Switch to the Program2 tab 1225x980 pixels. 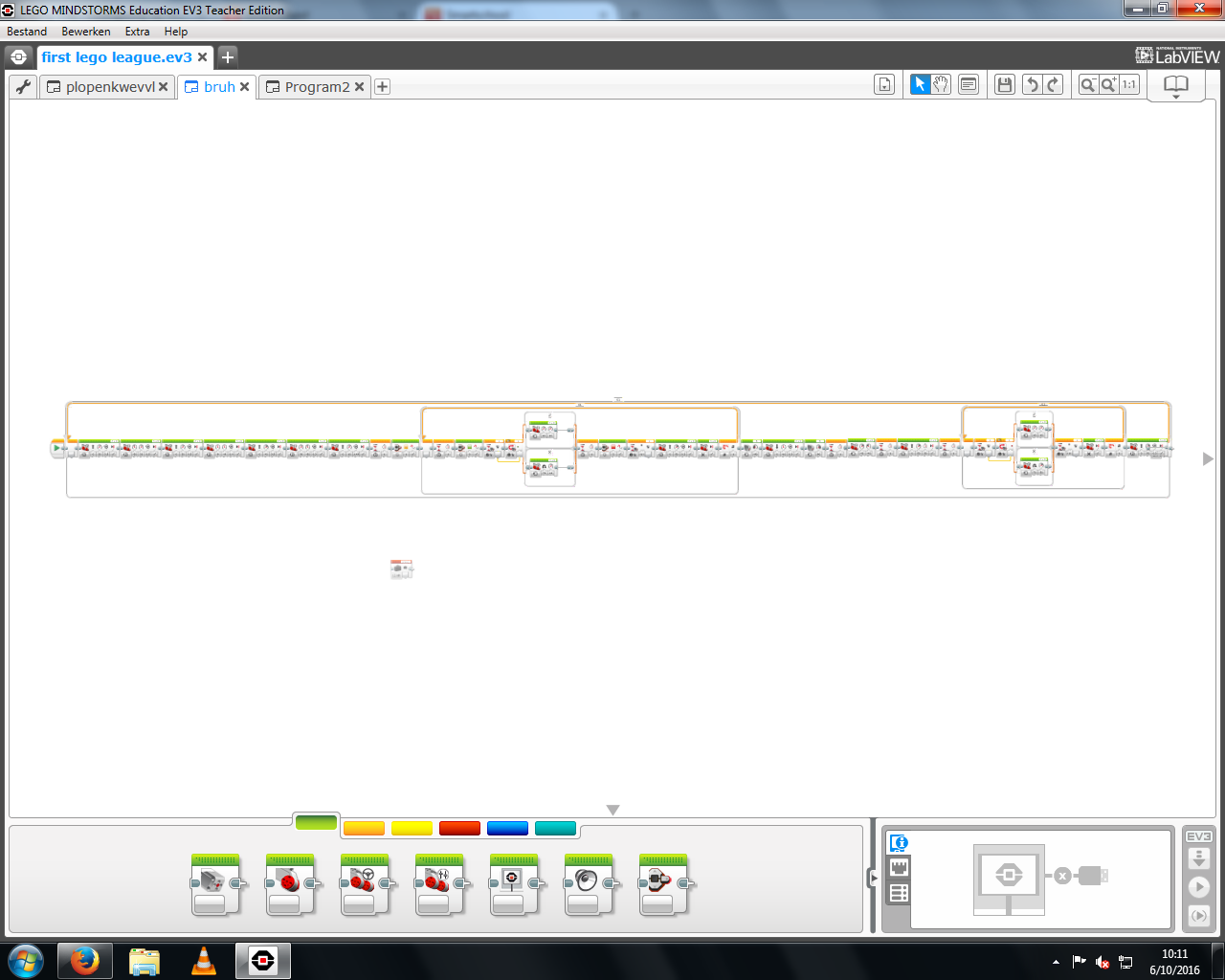tap(318, 87)
